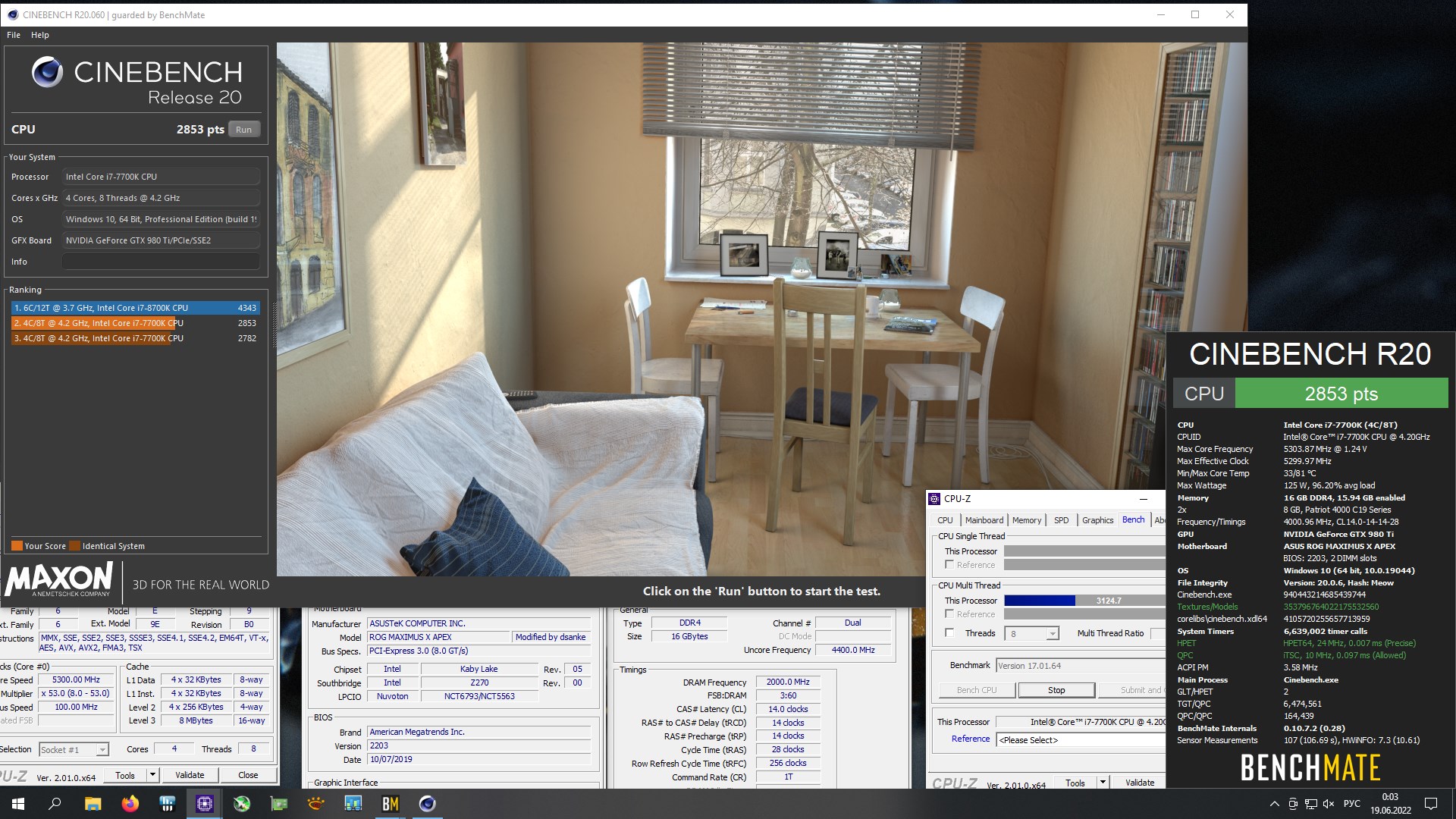1456x819 pixels.
Task: Open the Windows Start menu
Action: tap(18, 804)
